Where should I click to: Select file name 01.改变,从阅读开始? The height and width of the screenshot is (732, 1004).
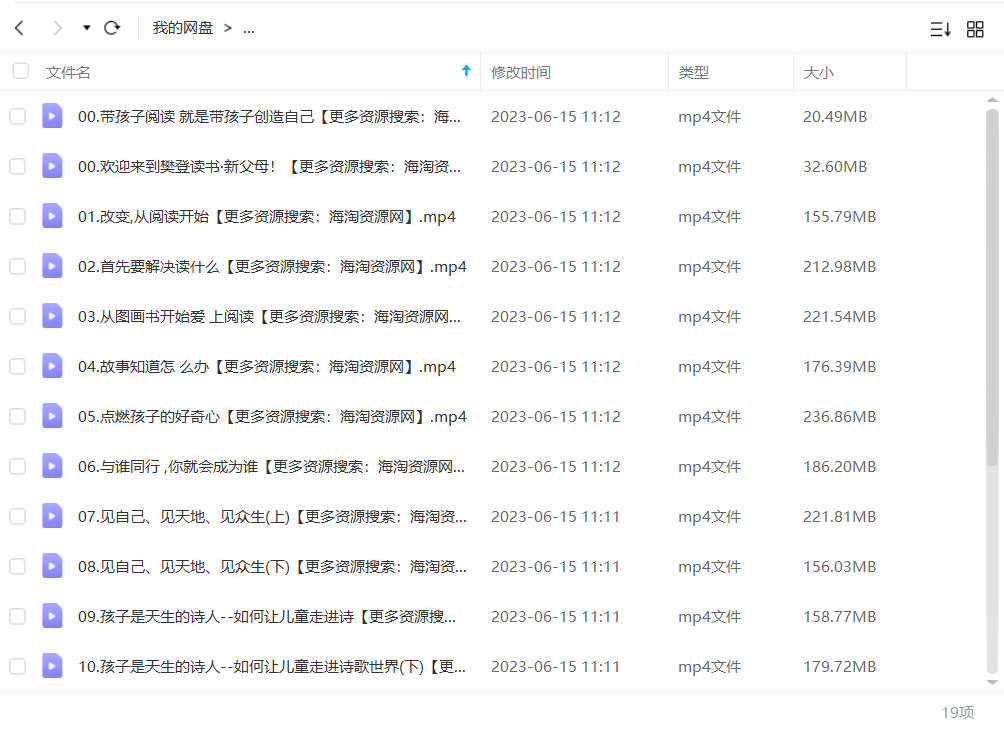coord(266,216)
